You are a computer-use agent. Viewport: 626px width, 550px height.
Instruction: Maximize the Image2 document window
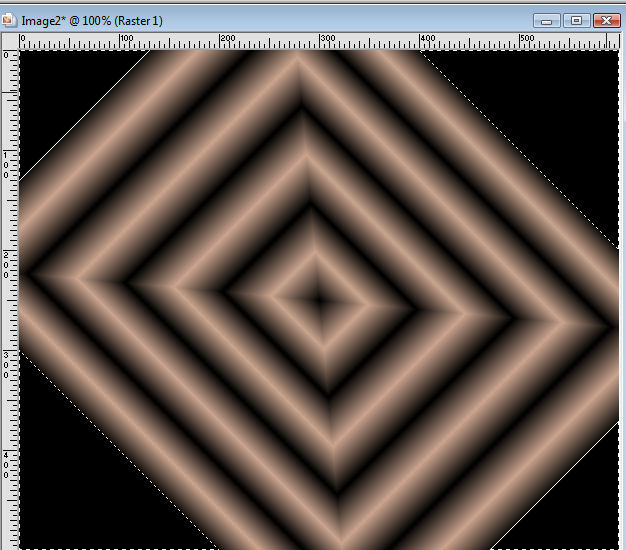click(x=576, y=20)
